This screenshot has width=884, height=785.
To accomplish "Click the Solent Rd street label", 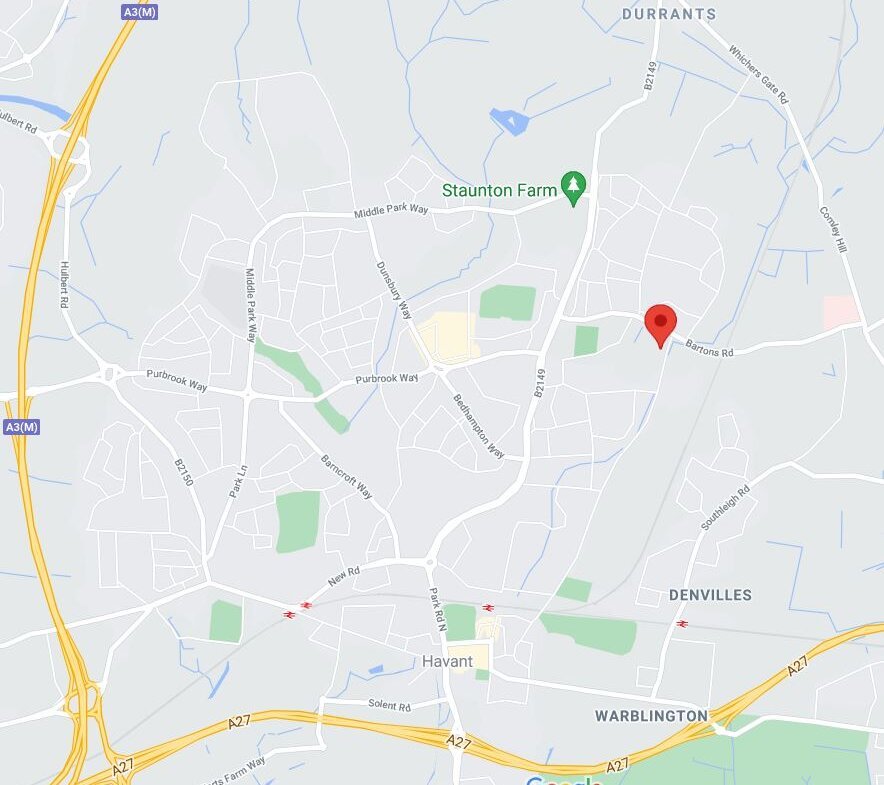I will [390, 704].
